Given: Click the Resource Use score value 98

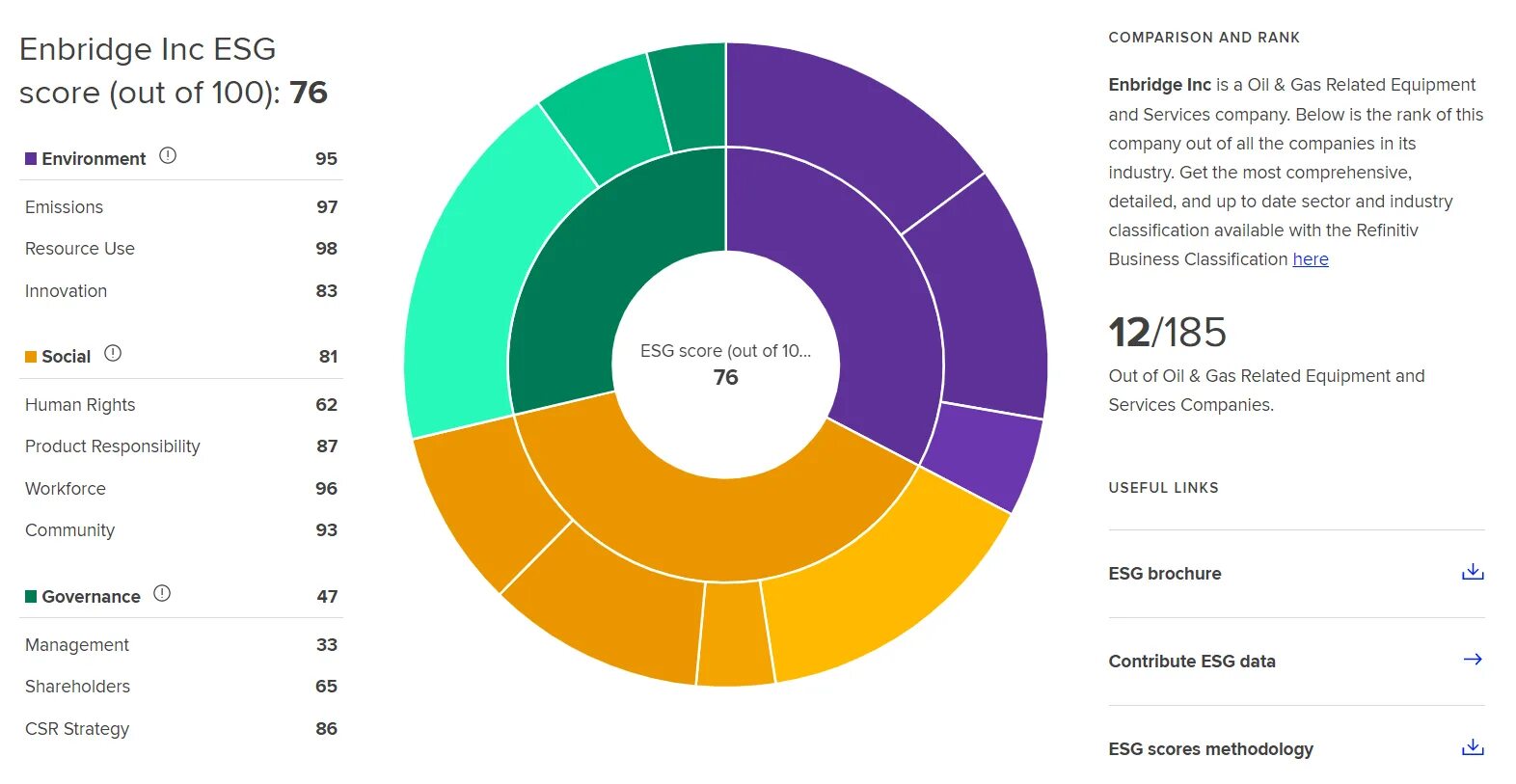Looking at the screenshot, I should tap(327, 248).
